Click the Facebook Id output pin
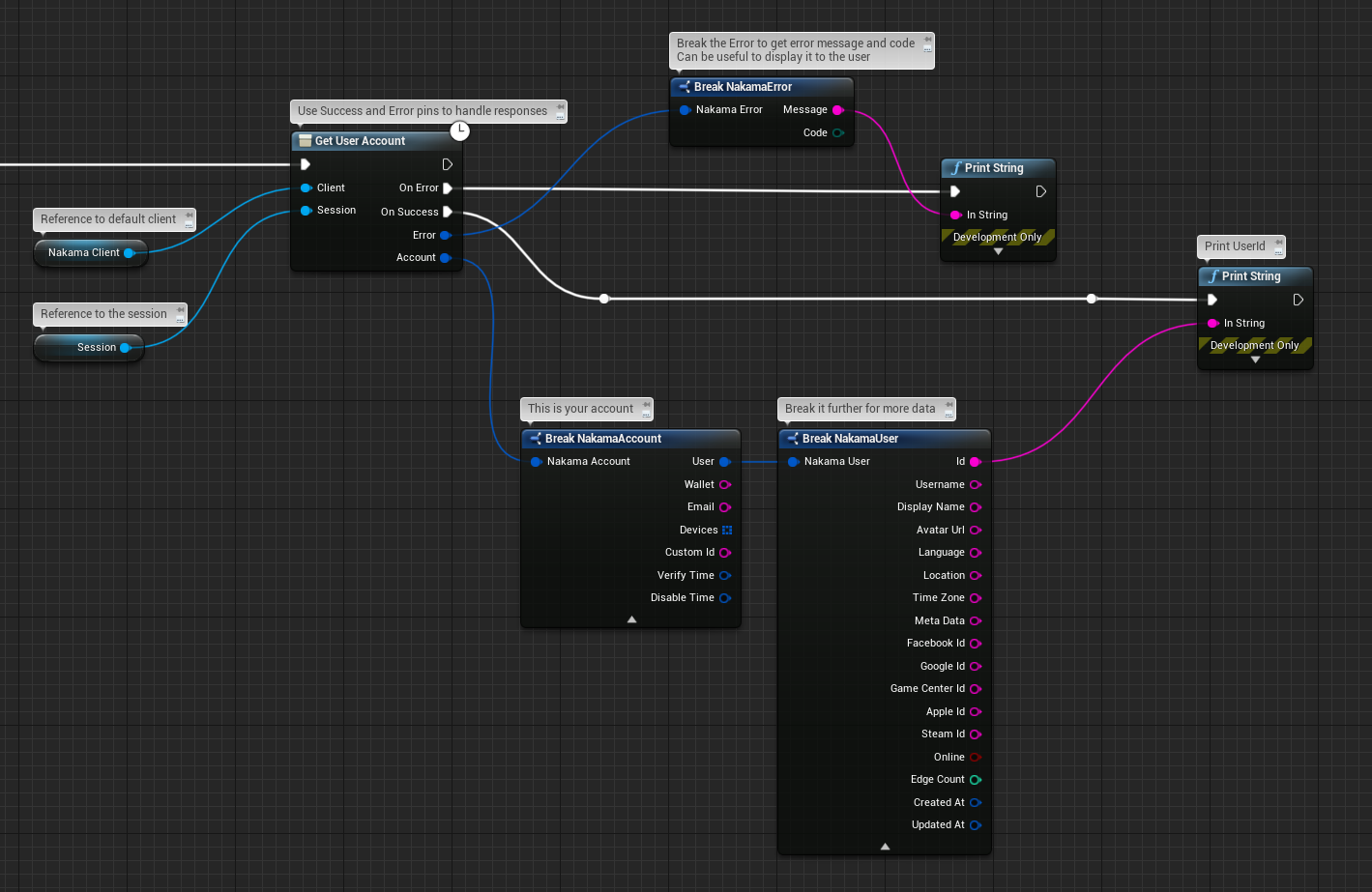This screenshot has width=1372, height=892. (x=976, y=644)
